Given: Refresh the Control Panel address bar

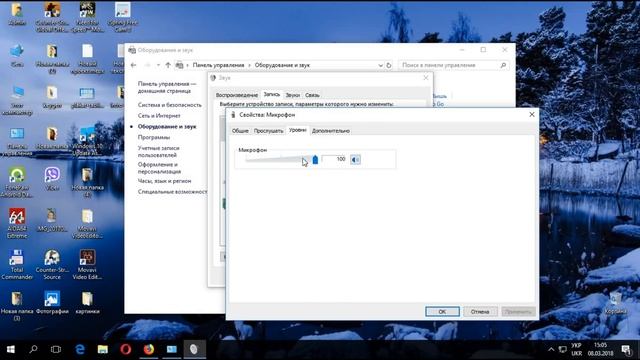Looking at the screenshot, I should tap(389, 65).
